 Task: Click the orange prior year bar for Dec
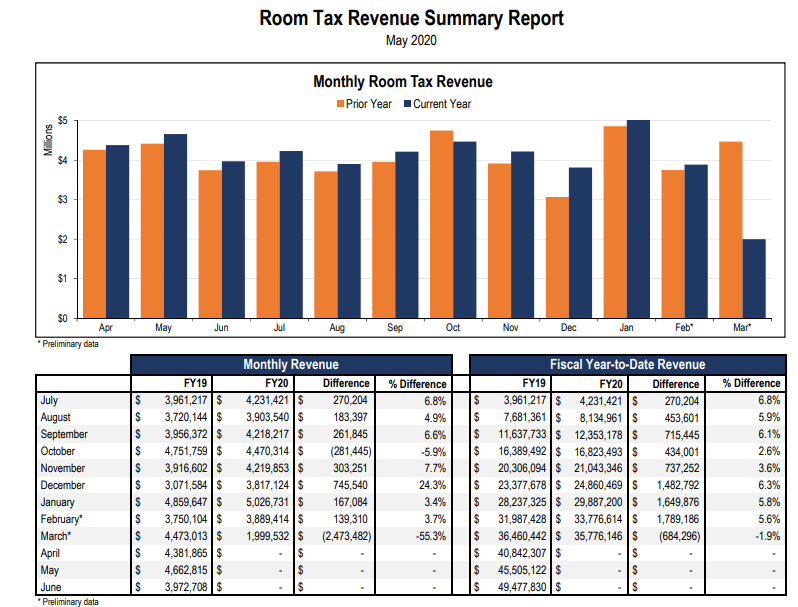(x=556, y=257)
